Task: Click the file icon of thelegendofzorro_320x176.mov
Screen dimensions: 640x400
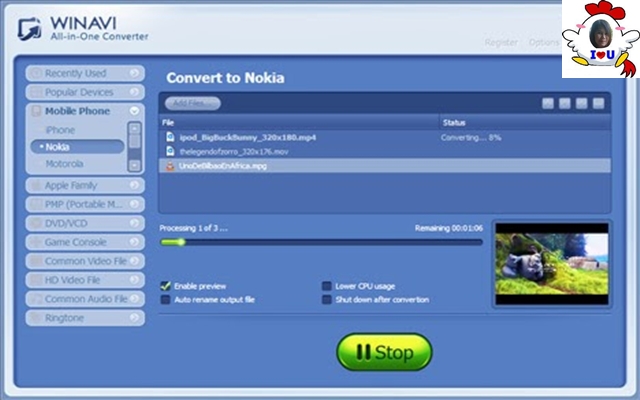Action: click(x=170, y=151)
